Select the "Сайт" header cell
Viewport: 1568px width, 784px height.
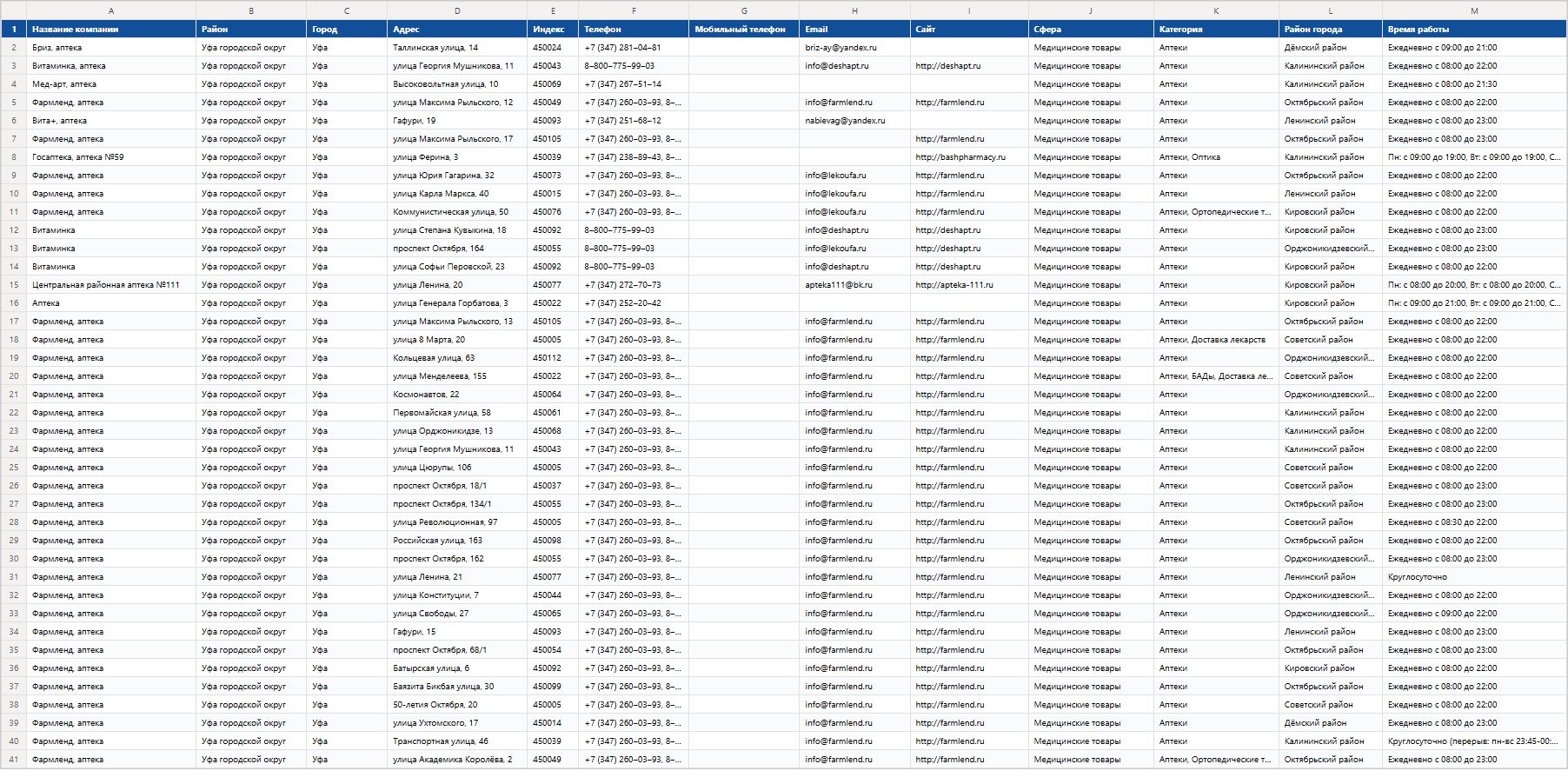pyautogui.click(x=969, y=29)
